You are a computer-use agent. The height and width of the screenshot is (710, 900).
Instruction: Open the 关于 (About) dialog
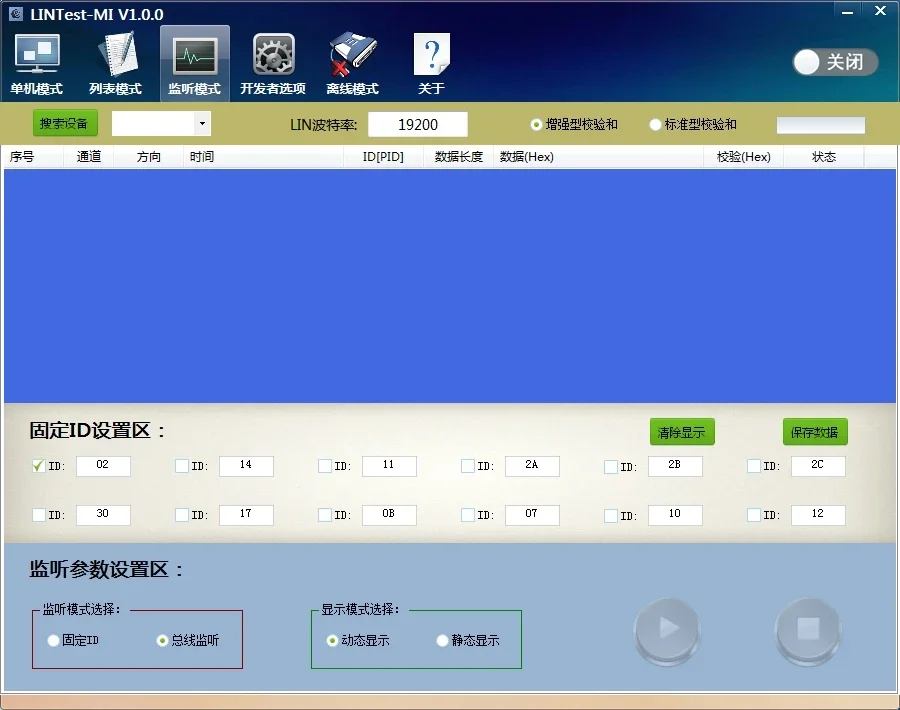pyautogui.click(x=431, y=62)
